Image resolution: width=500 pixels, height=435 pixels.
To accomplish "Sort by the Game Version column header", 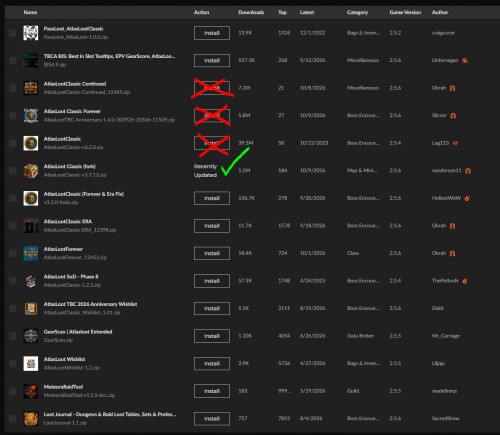I will (x=405, y=12).
